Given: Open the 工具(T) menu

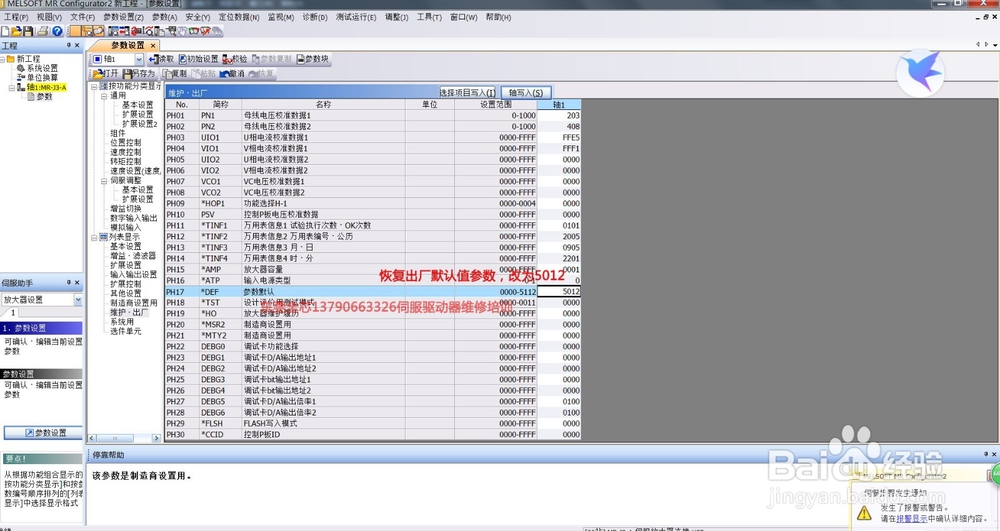Looking at the screenshot, I should pos(429,17).
